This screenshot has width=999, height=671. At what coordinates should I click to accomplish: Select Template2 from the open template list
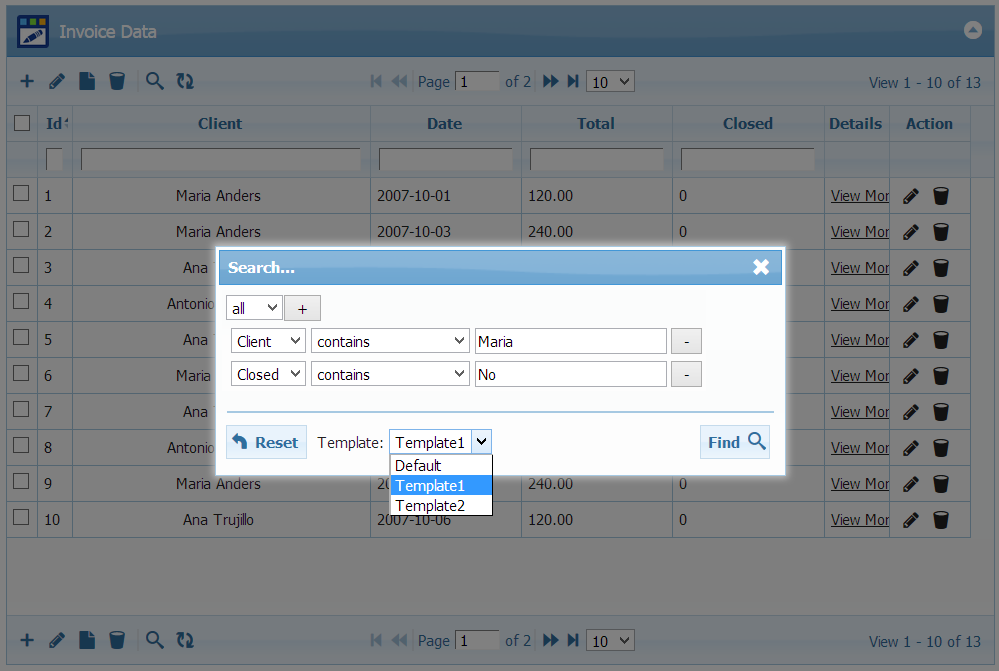pyautogui.click(x=430, y=505)
